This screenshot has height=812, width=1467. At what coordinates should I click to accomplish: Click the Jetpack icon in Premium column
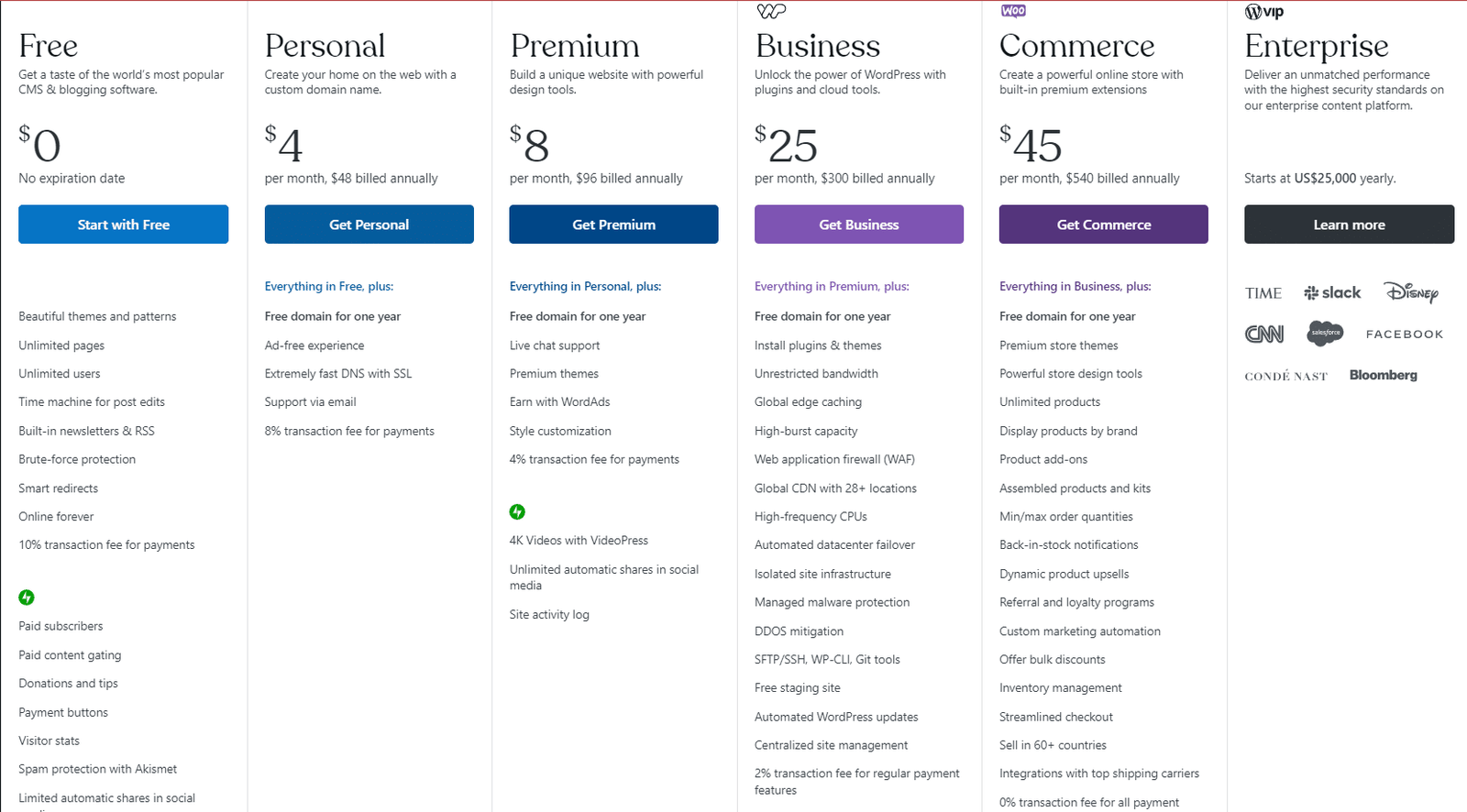coord(517,511)
